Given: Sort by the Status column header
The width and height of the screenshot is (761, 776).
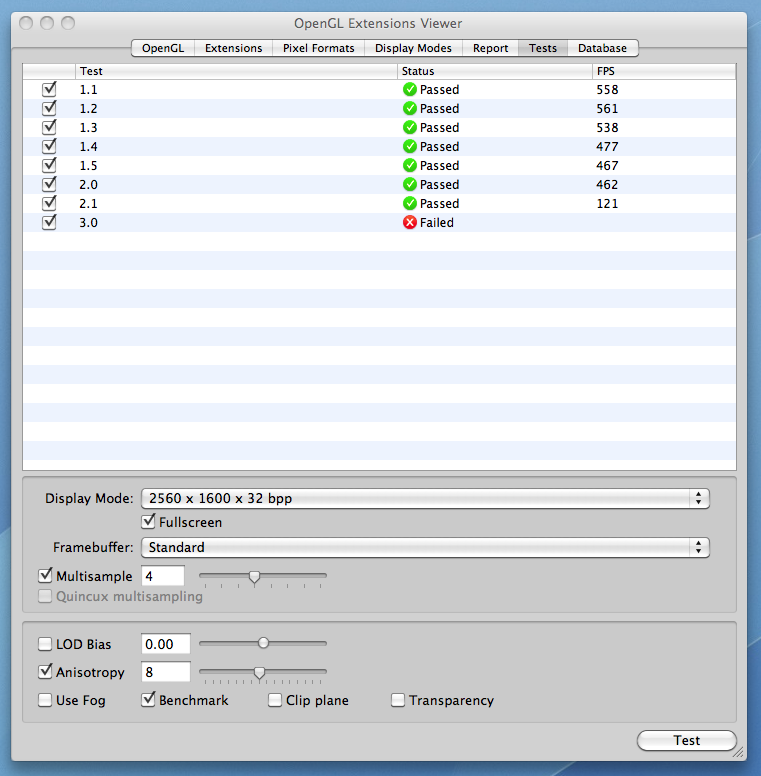Looking at the screenshot, I should pos(494,71).
